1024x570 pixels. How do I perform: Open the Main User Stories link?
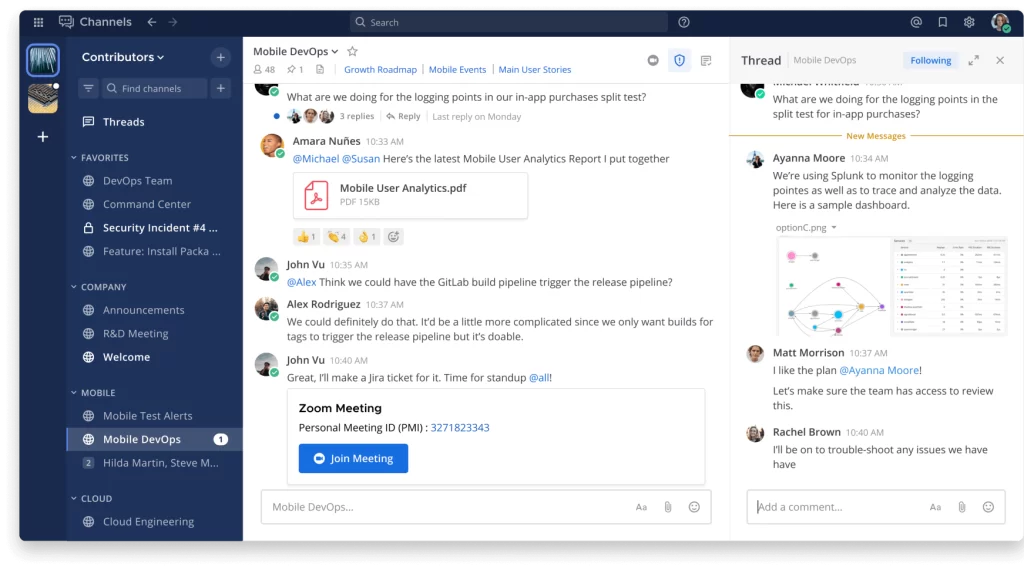tap(535, 69)
